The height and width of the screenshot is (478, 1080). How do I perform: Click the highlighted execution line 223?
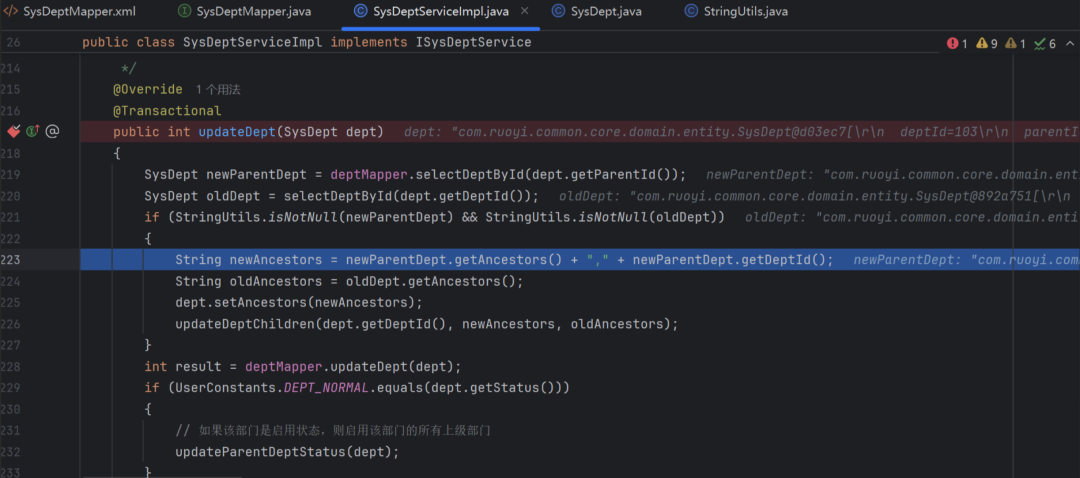579,260
